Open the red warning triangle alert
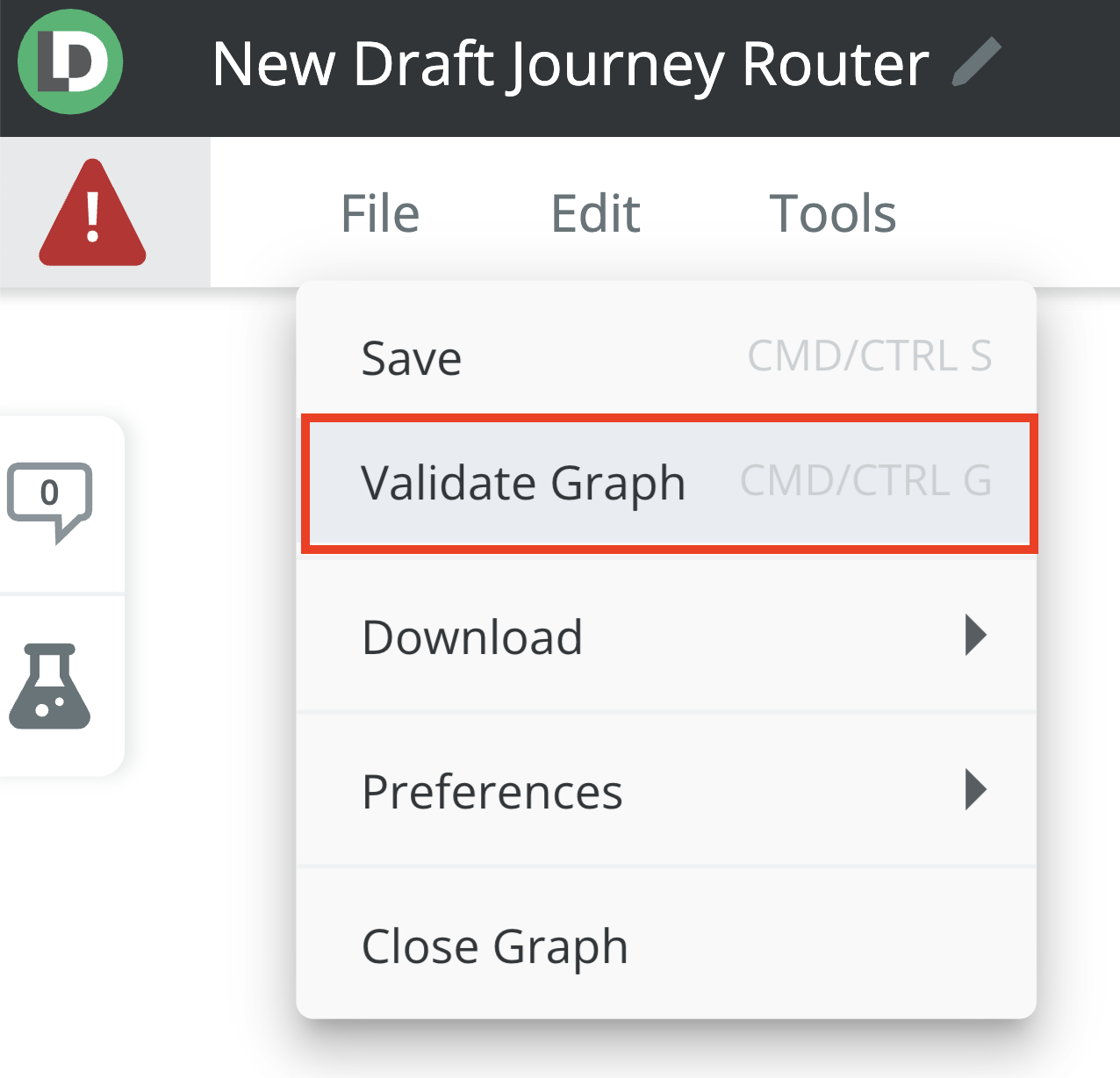 (92, 213)
